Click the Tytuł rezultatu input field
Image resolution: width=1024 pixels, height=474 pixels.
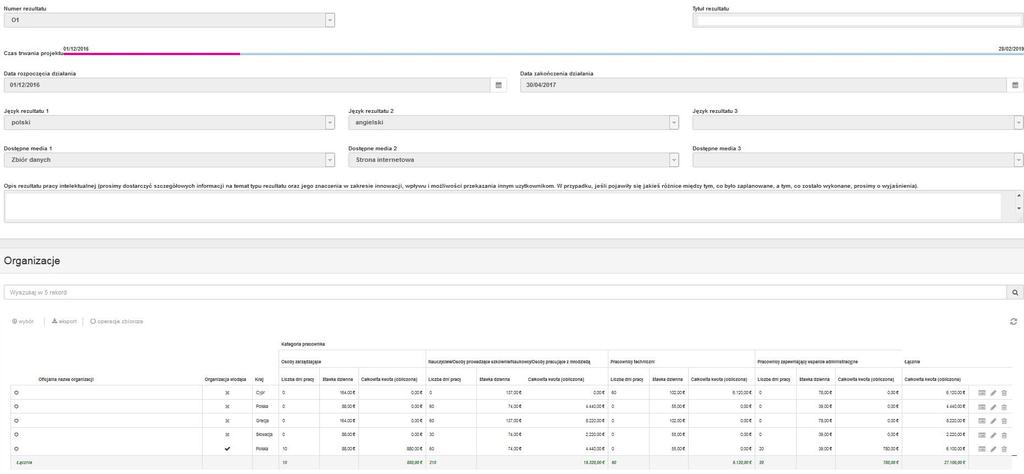[858, 20]
